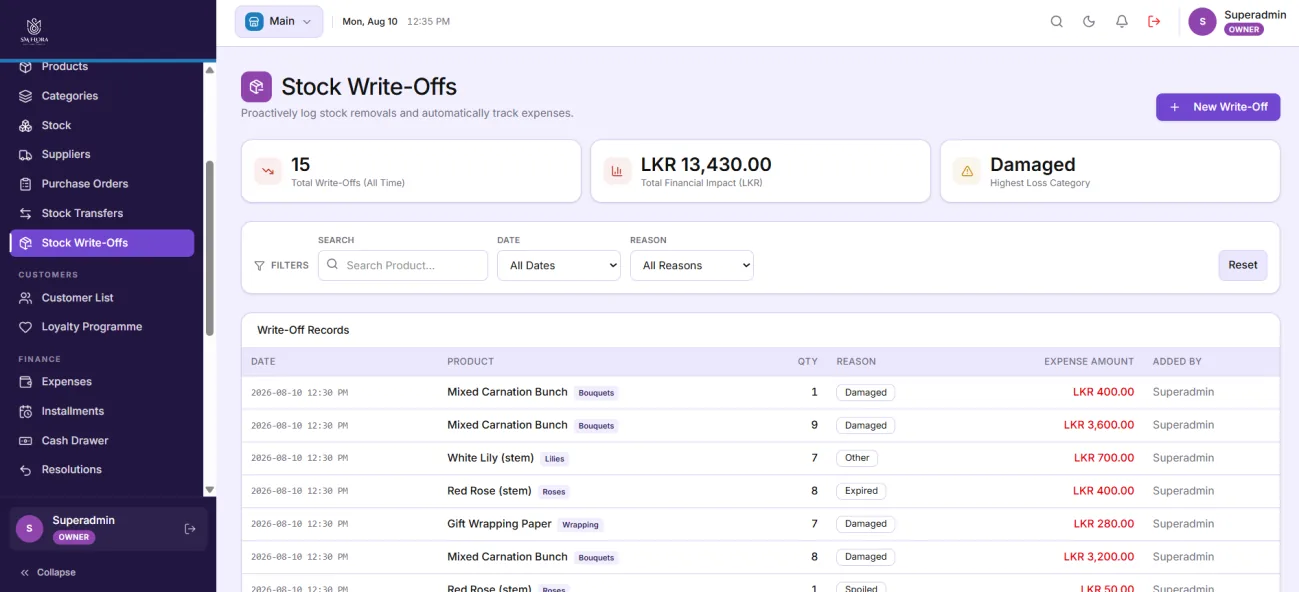The height and width of the screenshot is (592, 1299).
Task: Click LKR 280.00 expense amount
Action: tap(1104, 524)
